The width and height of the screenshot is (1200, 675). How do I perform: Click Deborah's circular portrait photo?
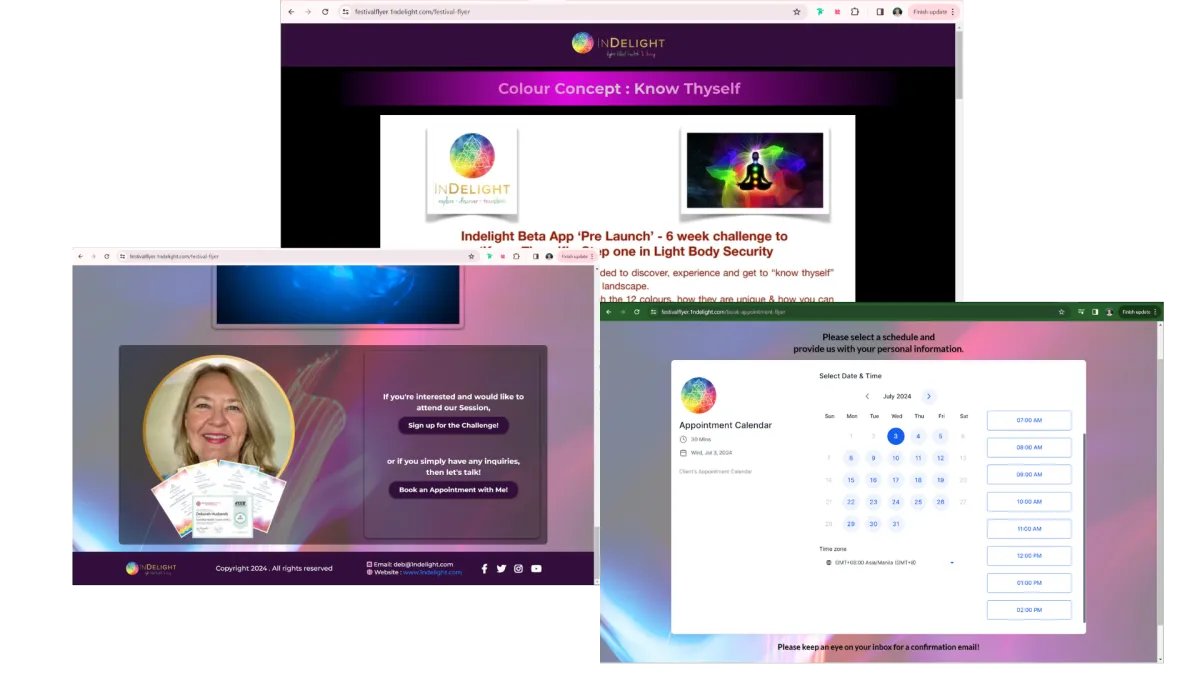(x=219, y=430)
